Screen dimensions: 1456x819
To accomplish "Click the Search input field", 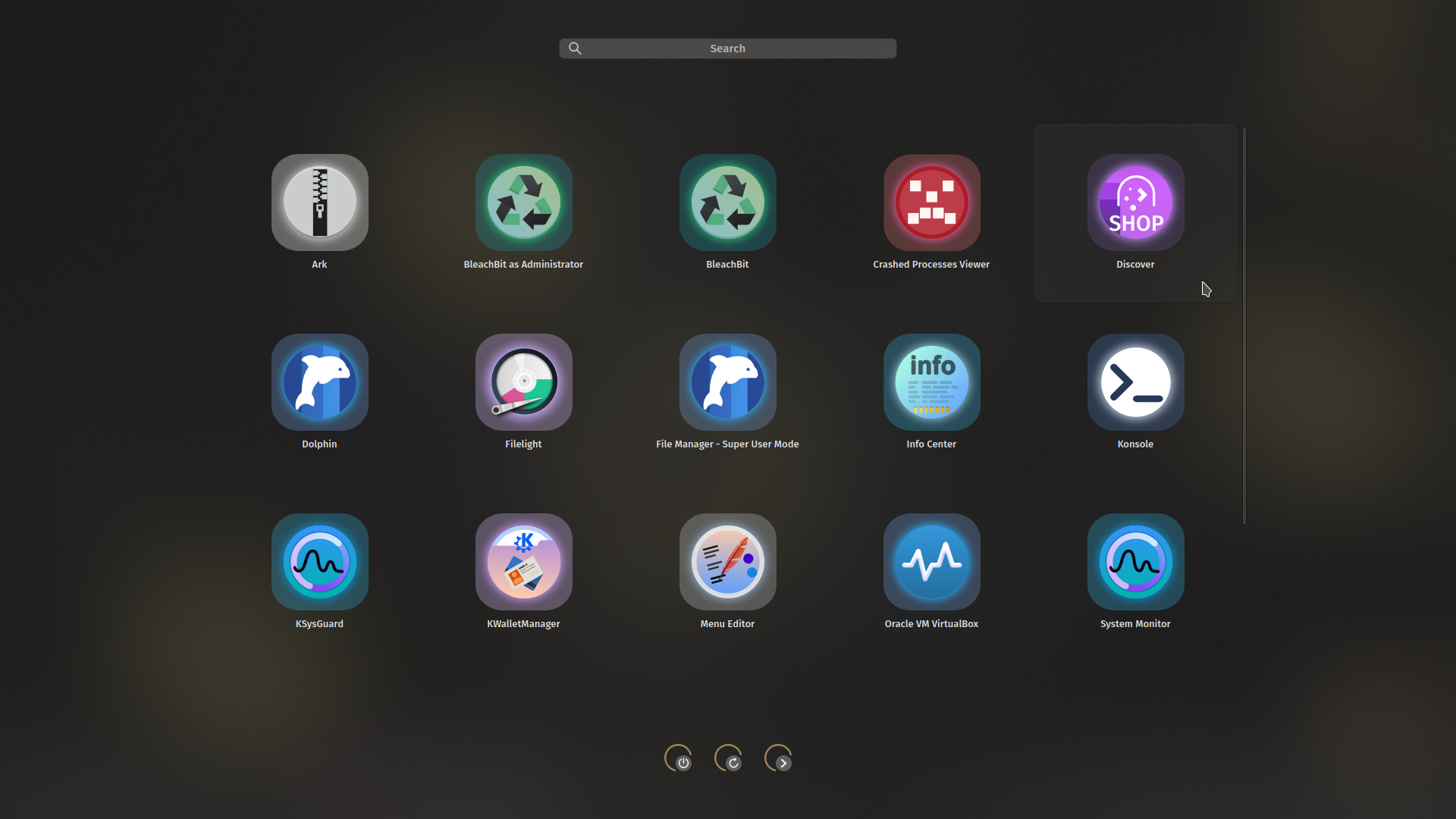I will (727, 49).
